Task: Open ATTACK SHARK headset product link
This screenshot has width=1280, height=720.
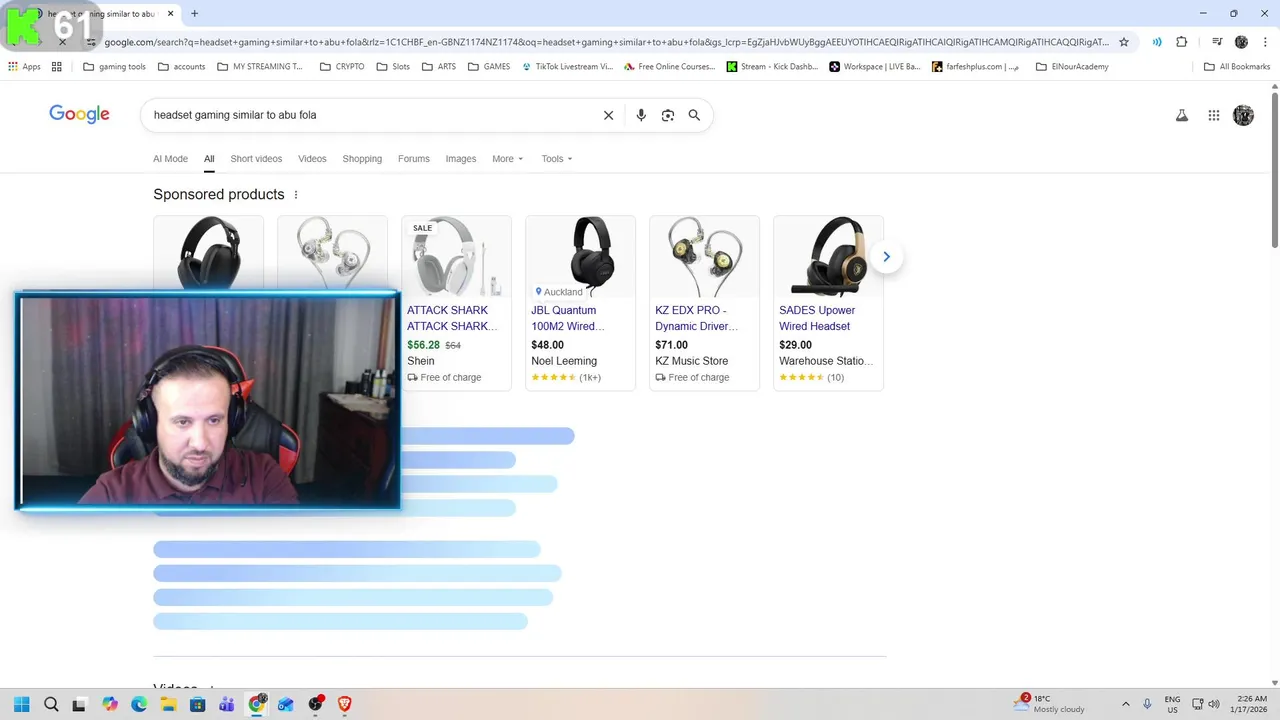Action: pos(452,318)
